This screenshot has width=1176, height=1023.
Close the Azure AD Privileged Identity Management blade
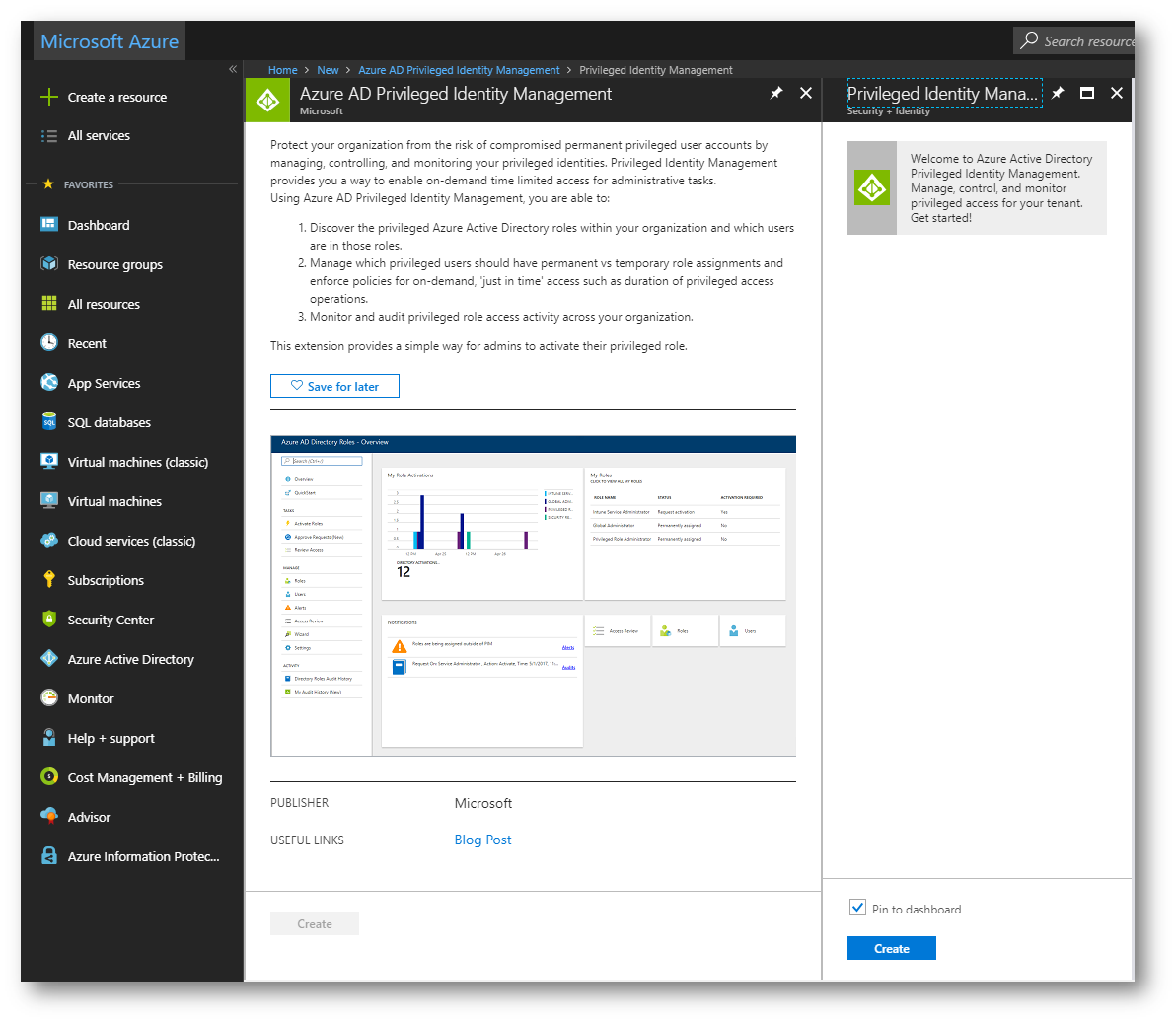click(805, 93)
